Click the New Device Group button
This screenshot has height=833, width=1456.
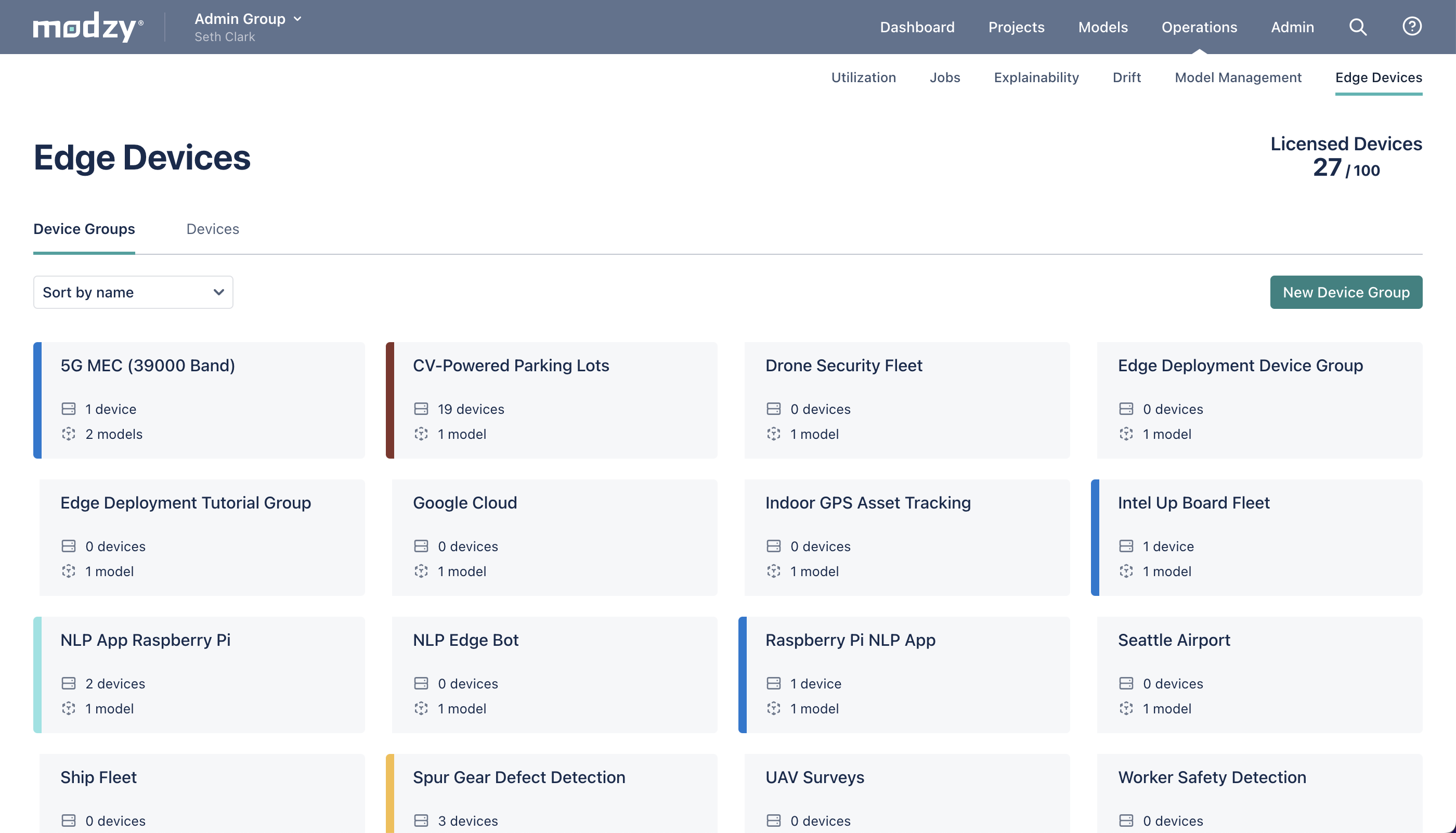click(1346, 292)
